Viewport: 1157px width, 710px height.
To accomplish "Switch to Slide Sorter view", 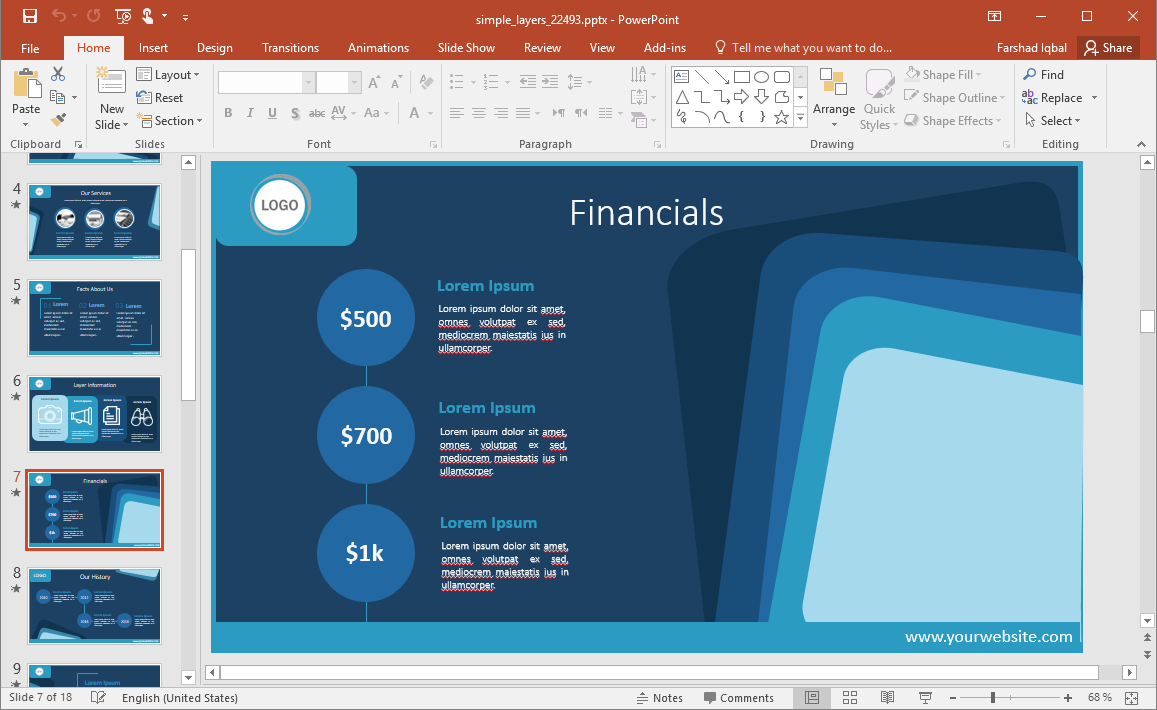I will pyautogui.click(x=850, y=697).
